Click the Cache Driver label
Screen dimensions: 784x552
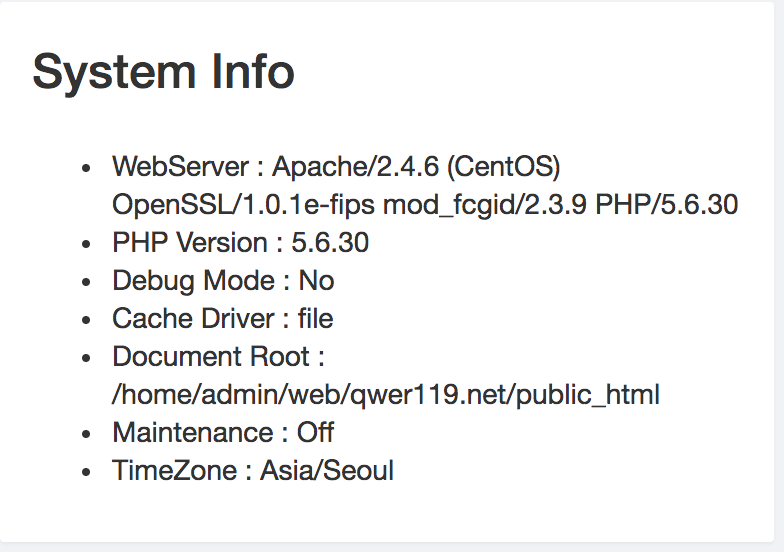[x=193, y=319]
